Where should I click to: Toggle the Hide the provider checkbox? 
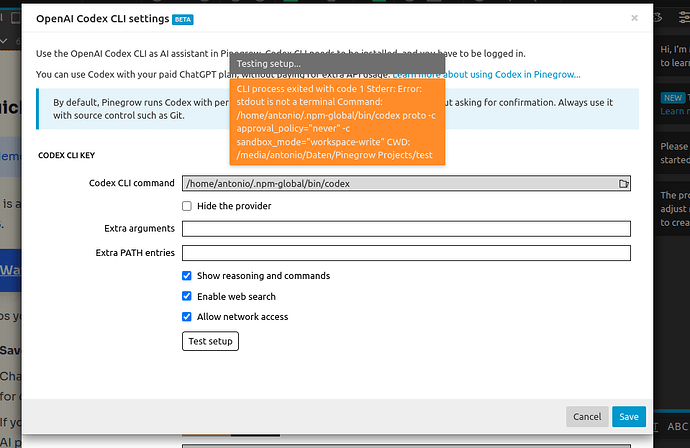pos(187,206)
